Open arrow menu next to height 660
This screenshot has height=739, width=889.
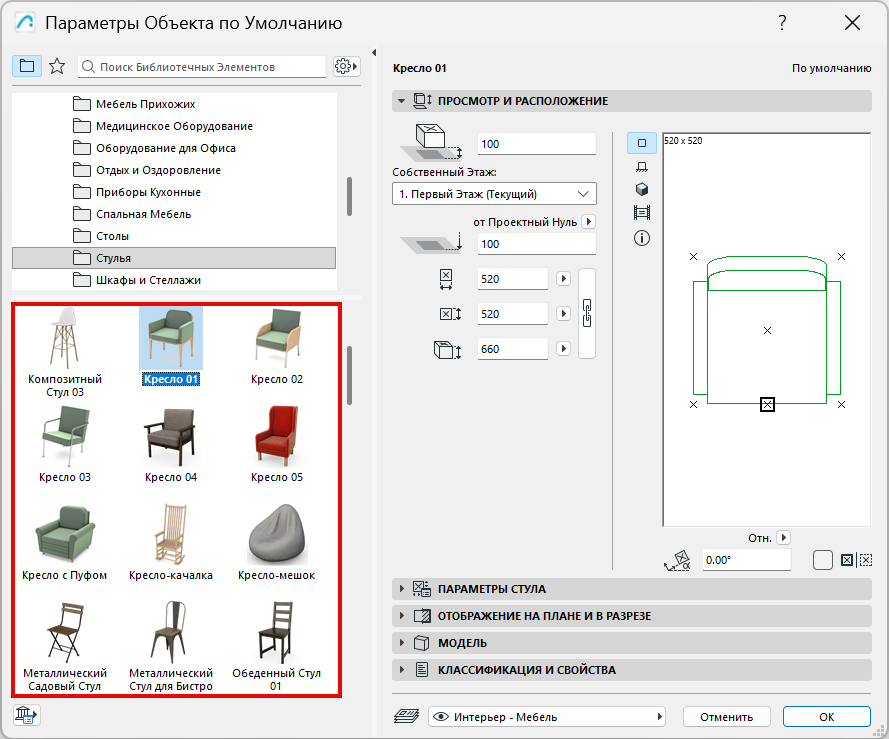click(x=564, y=348)
